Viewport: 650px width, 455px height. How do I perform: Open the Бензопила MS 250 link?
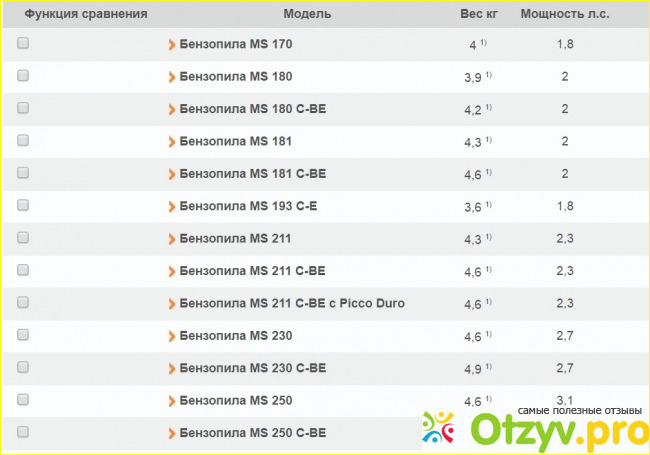point(235,401)
